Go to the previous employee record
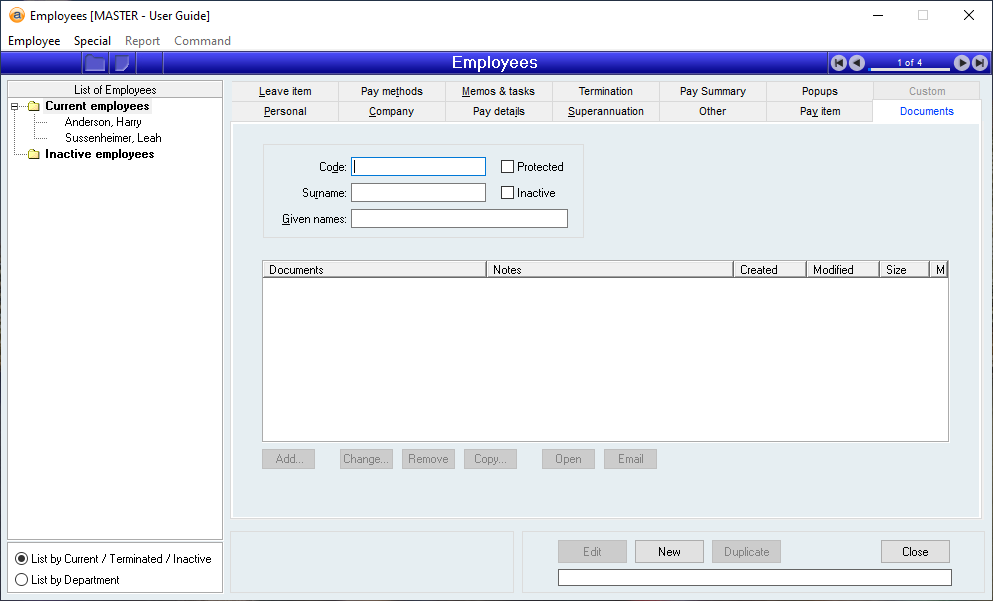 (857, 63)
